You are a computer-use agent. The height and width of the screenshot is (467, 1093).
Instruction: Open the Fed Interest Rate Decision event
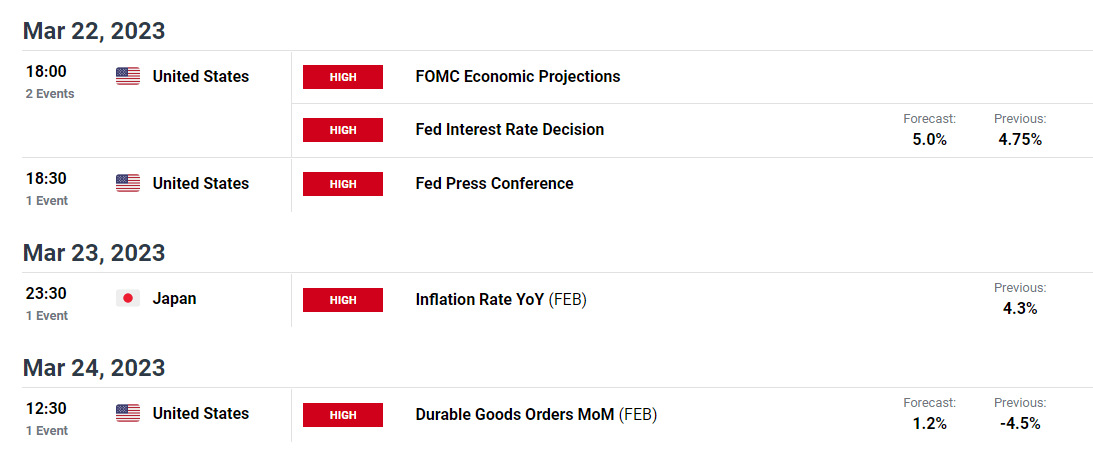[510, 129]
